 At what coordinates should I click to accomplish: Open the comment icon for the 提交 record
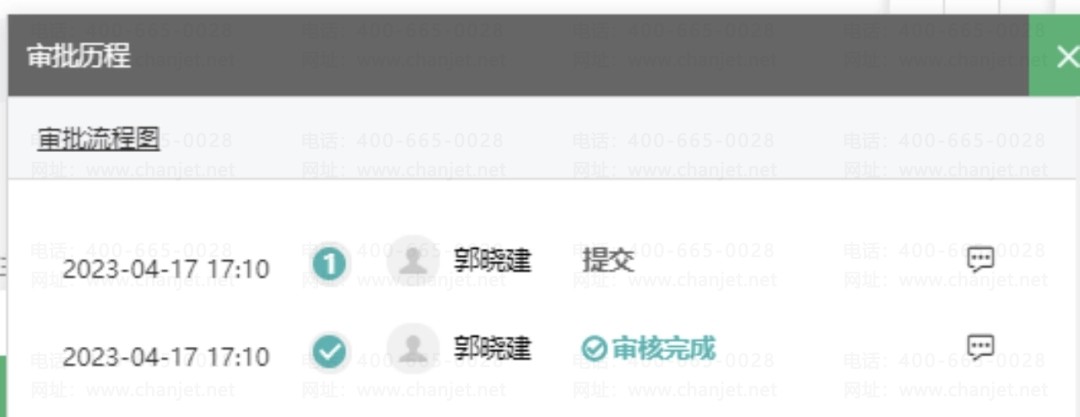pos(981,260)
